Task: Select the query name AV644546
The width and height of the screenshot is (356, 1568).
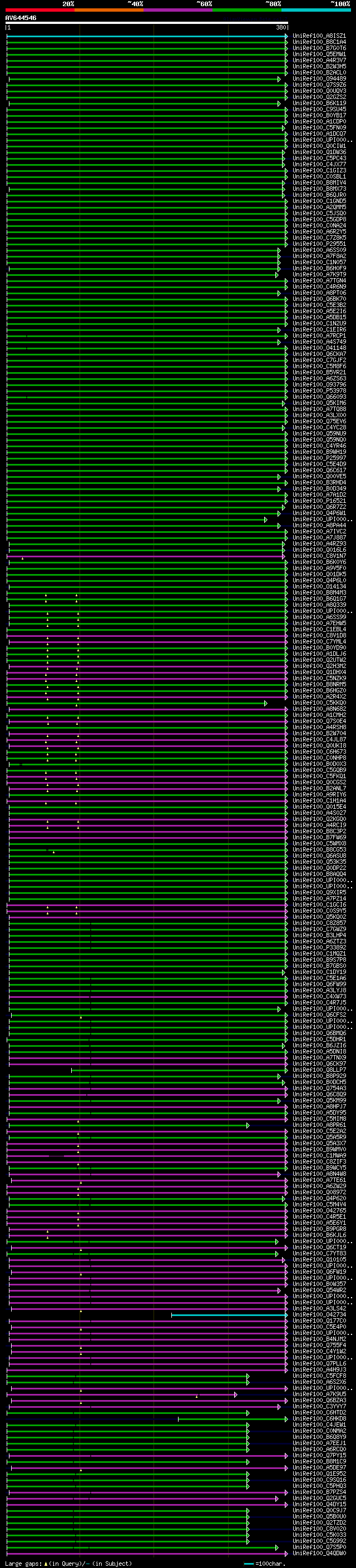Action: coord(21,18)
